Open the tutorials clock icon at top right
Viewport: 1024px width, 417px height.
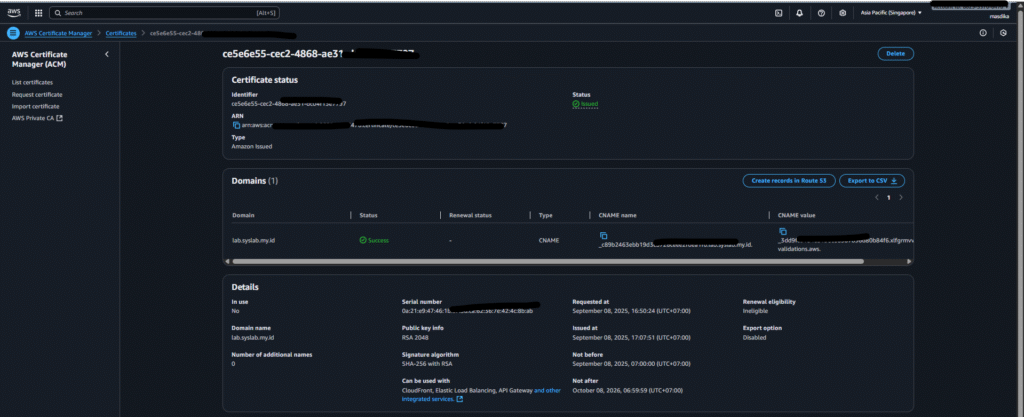point(1004,33)
